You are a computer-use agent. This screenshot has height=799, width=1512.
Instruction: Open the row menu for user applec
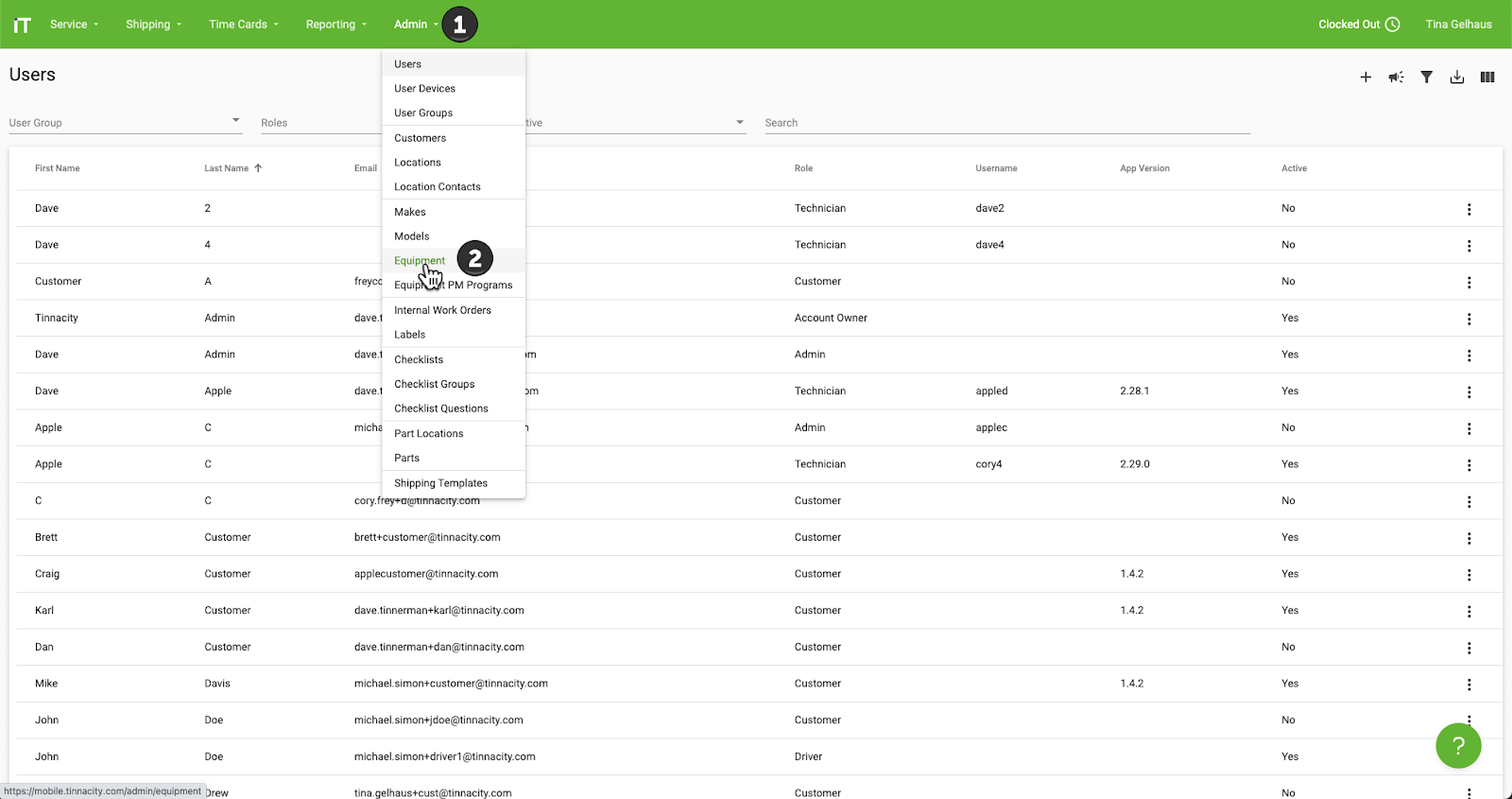pos(1469,428)
